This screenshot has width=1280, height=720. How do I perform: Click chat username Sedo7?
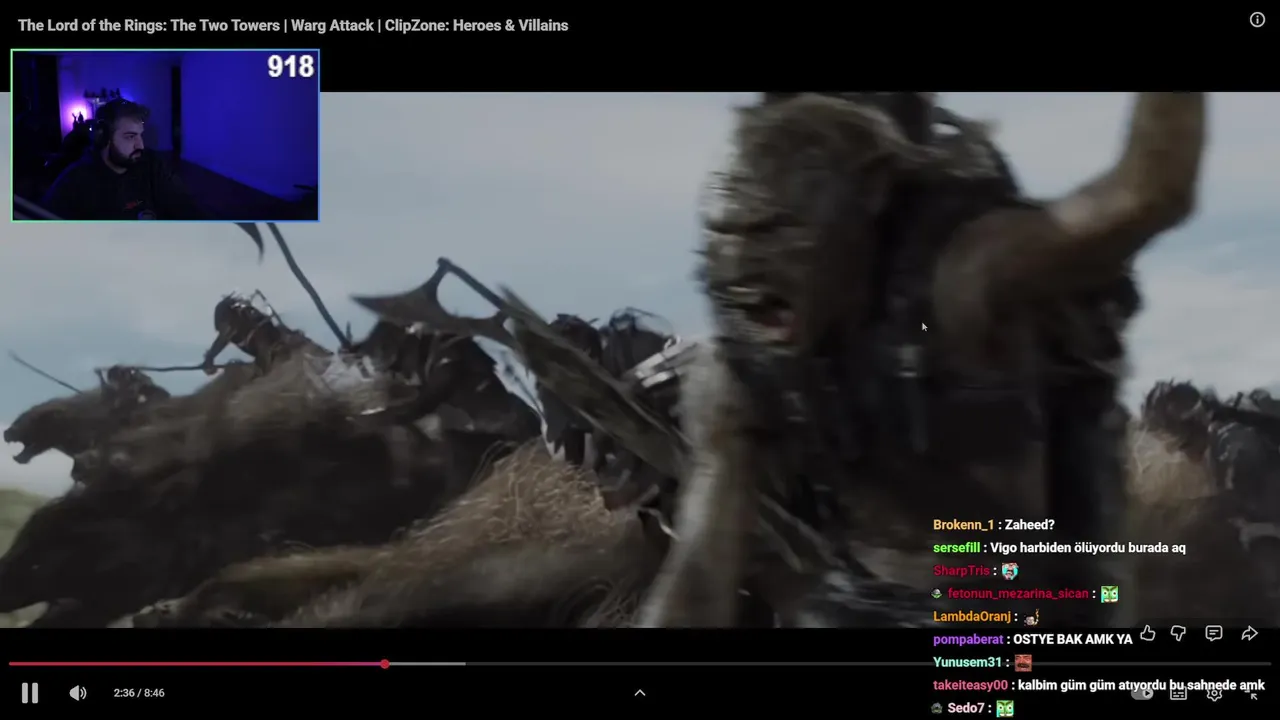coord(966,708)
